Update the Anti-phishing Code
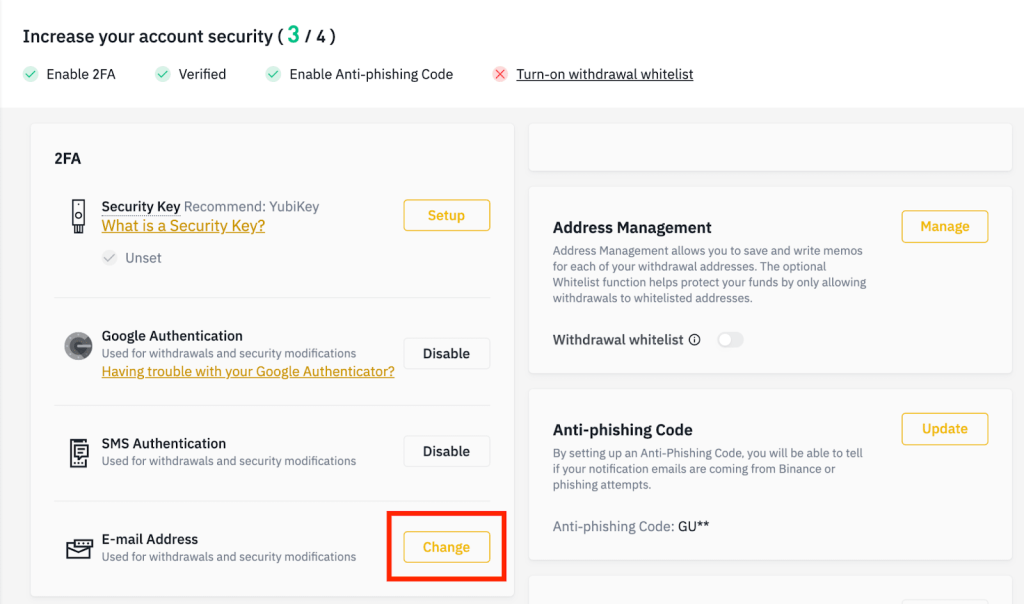The image size is (1024, 604). click(x=944, y=429)
